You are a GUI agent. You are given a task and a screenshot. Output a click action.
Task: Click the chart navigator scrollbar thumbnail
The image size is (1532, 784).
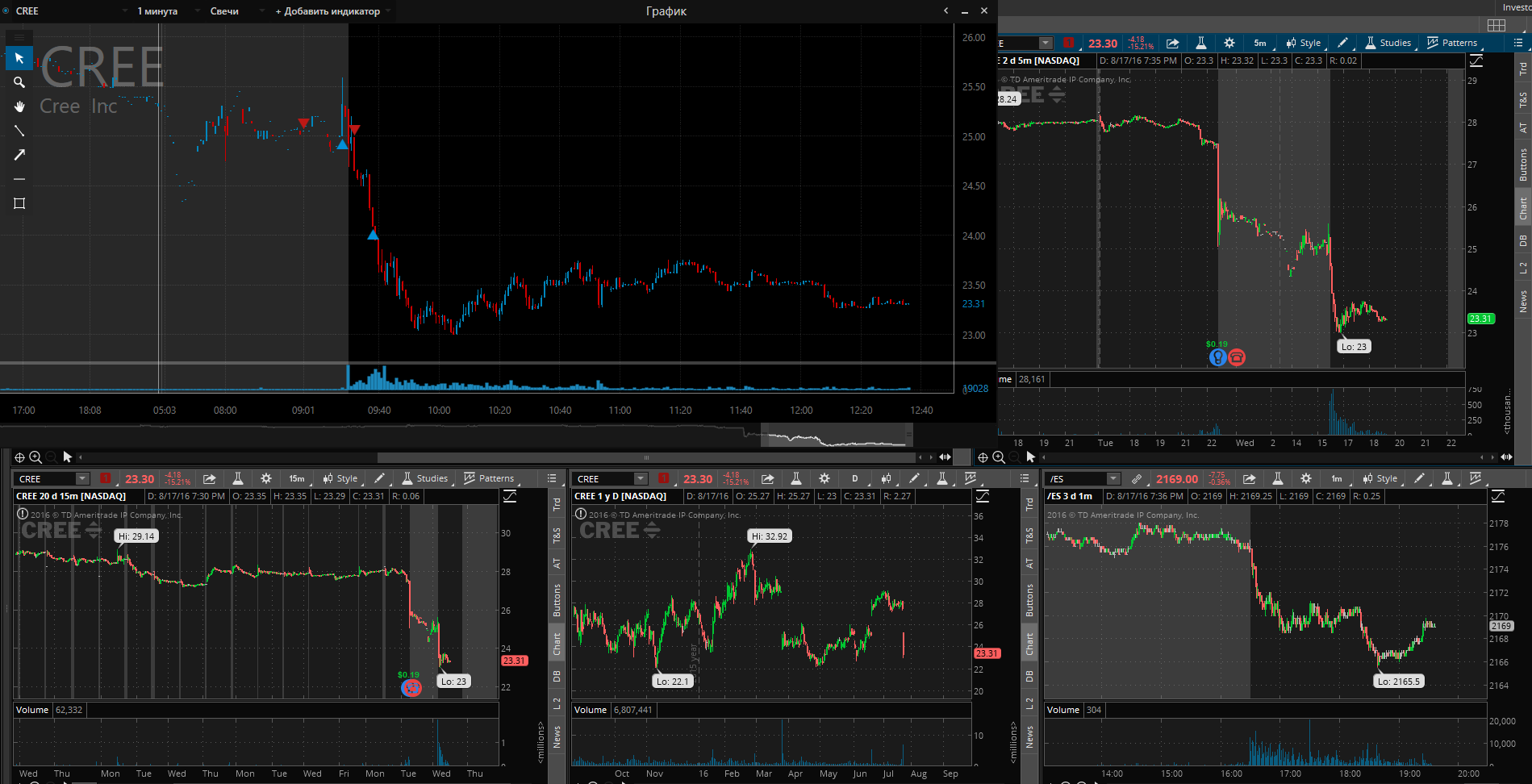pyautogui.click(x=837, y=436)
